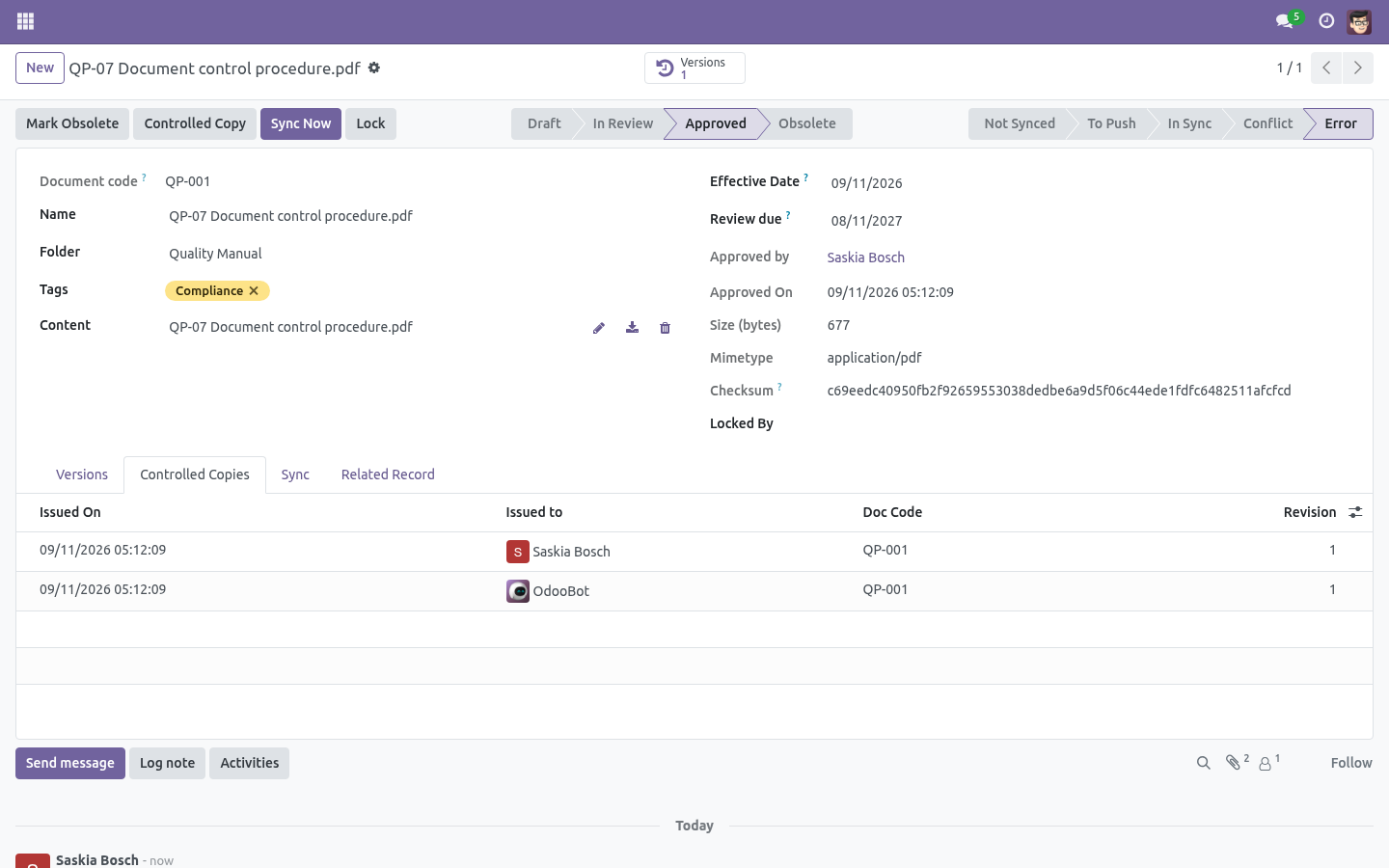
Task: Show the chatter attachments paperclip
Action: (1237, 762)
